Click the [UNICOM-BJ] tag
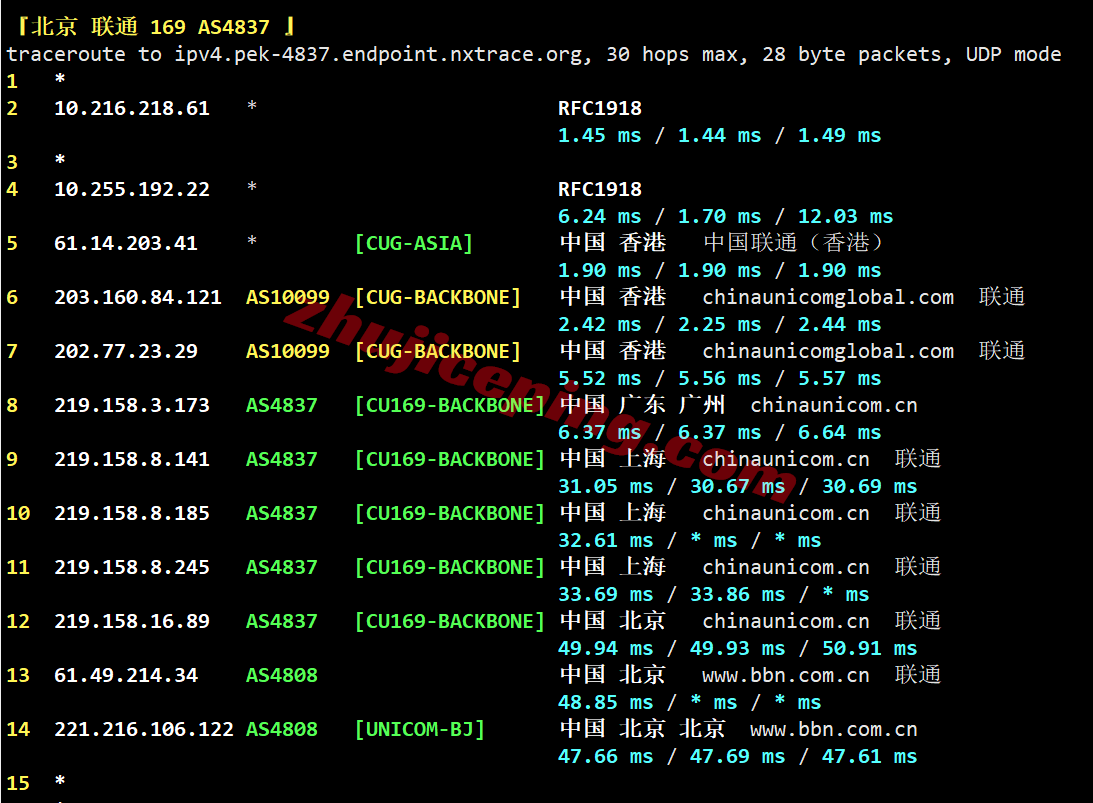The width and height of the screenshot is (1093, 803). click(x=420, y=729)
